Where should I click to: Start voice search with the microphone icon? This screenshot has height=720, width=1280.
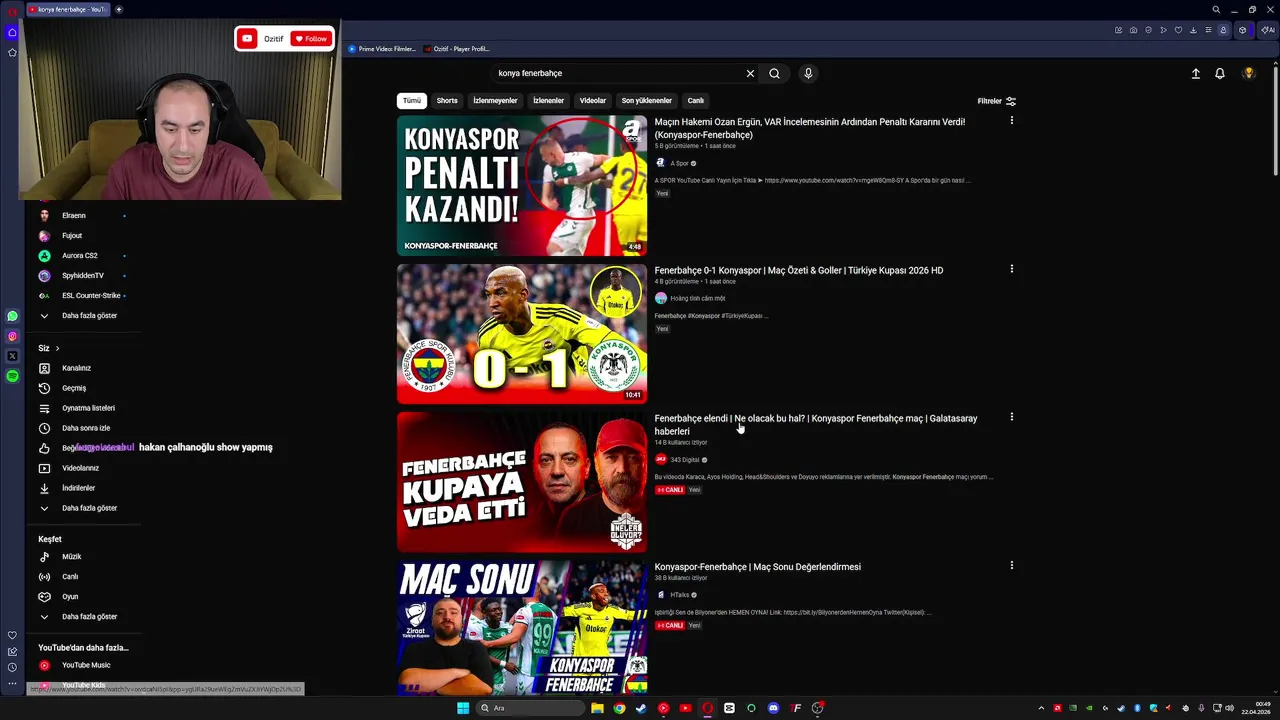(808, 73)
